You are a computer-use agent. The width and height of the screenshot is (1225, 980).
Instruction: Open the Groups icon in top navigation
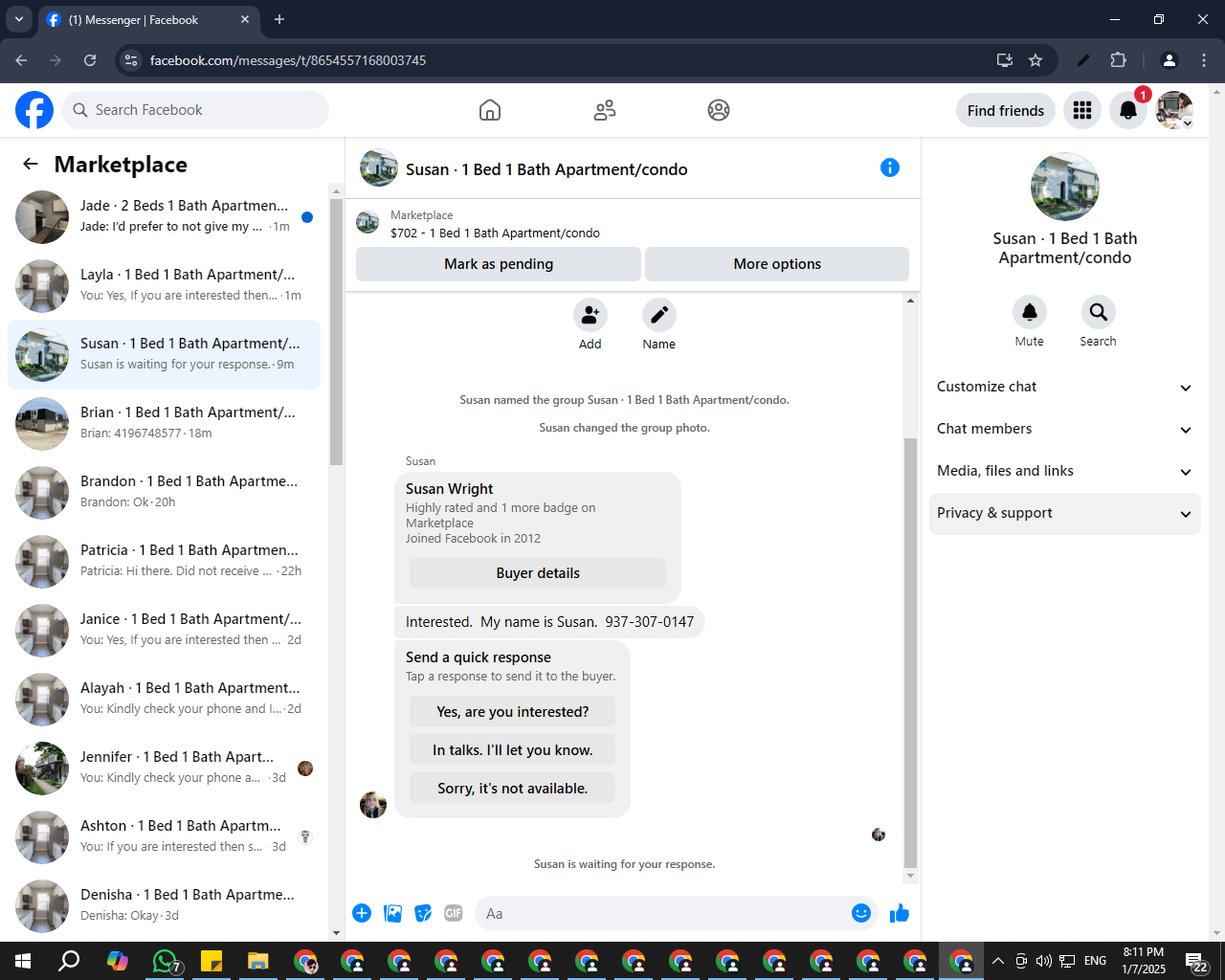pos(719,110)
